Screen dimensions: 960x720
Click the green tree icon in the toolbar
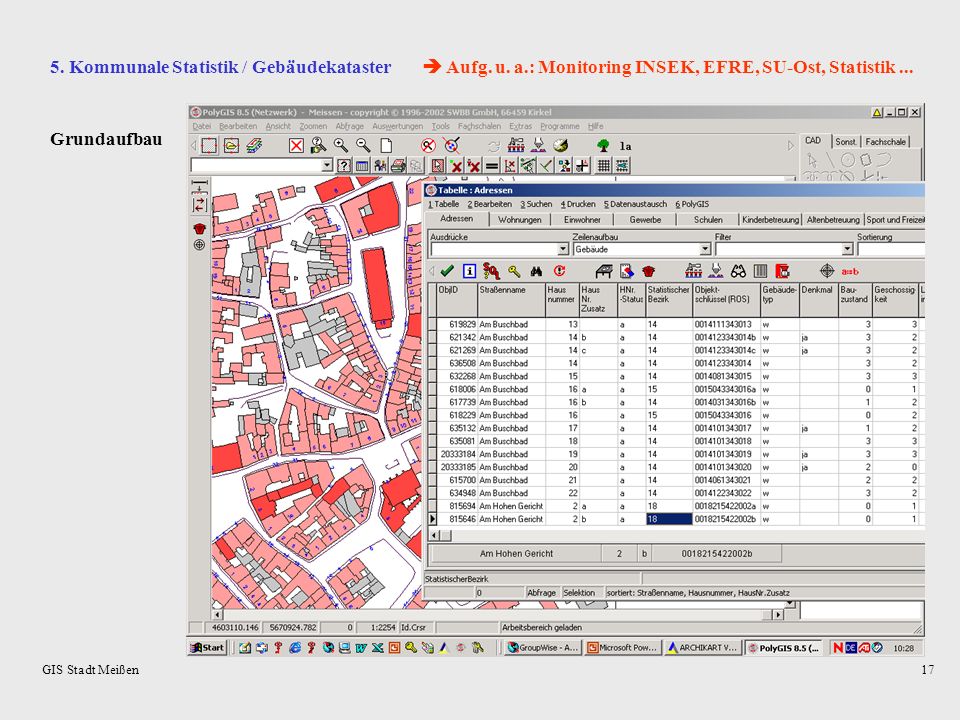[603, 146]
